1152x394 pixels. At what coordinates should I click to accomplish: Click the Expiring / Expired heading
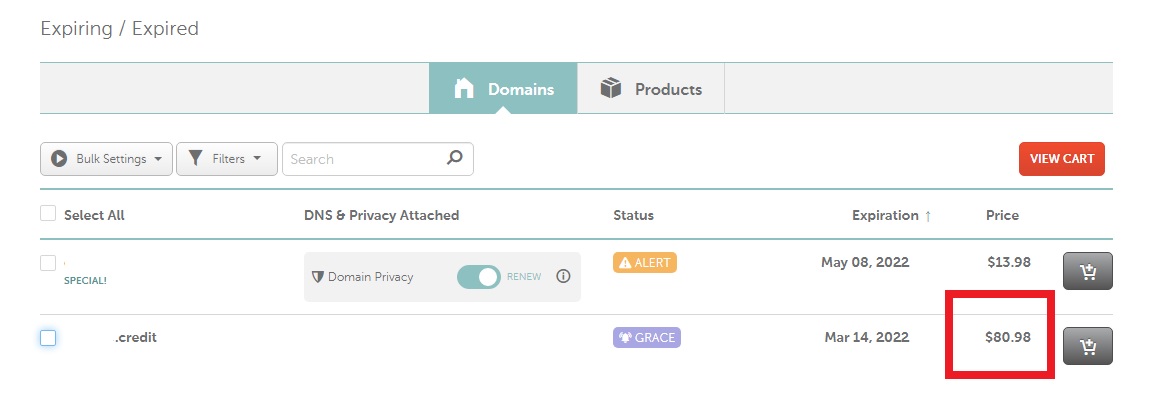[120, 29]
